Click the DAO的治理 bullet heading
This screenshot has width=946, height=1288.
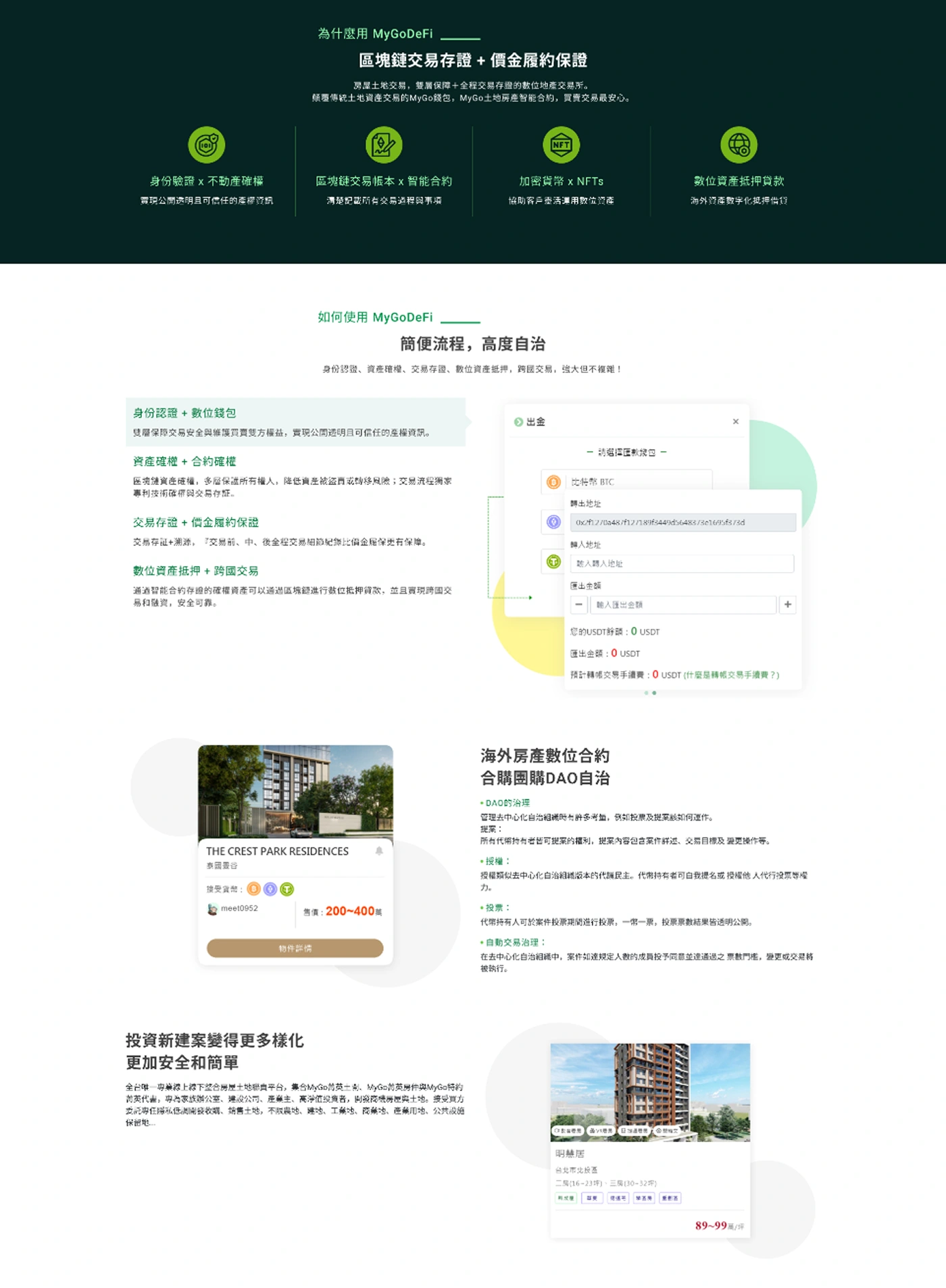(x=507, y=803)
